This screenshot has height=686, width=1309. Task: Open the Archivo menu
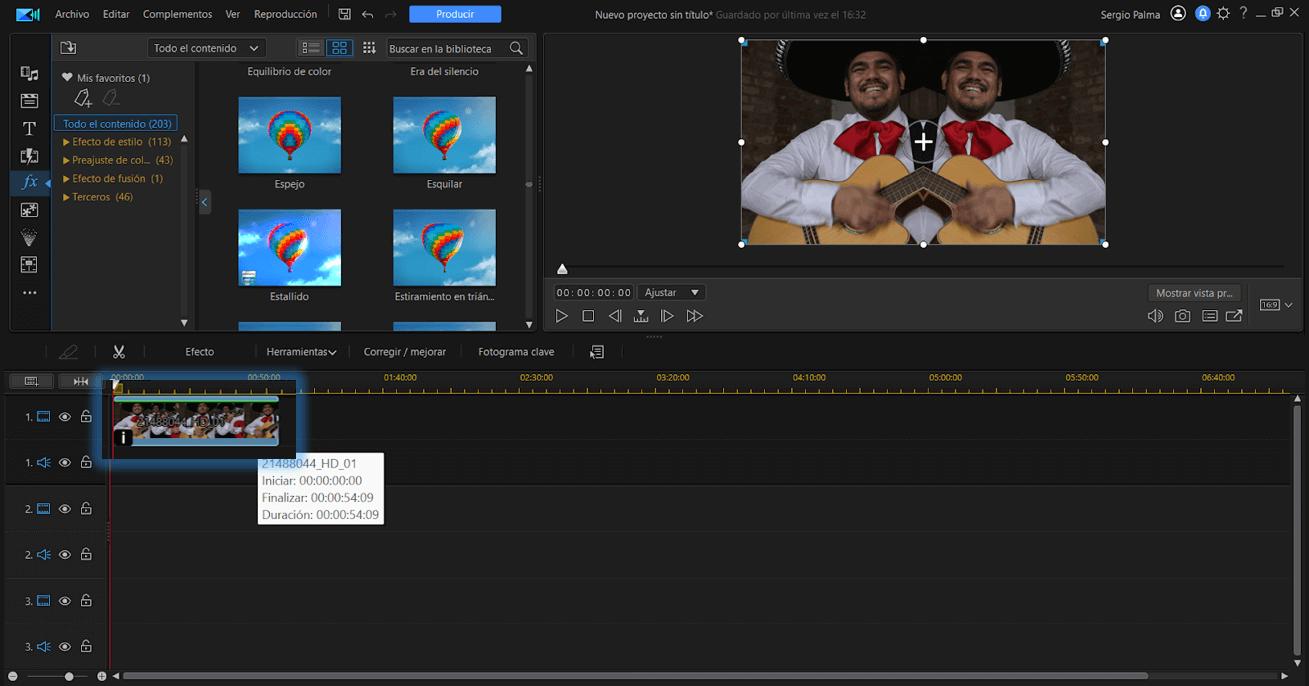(72, 14)
